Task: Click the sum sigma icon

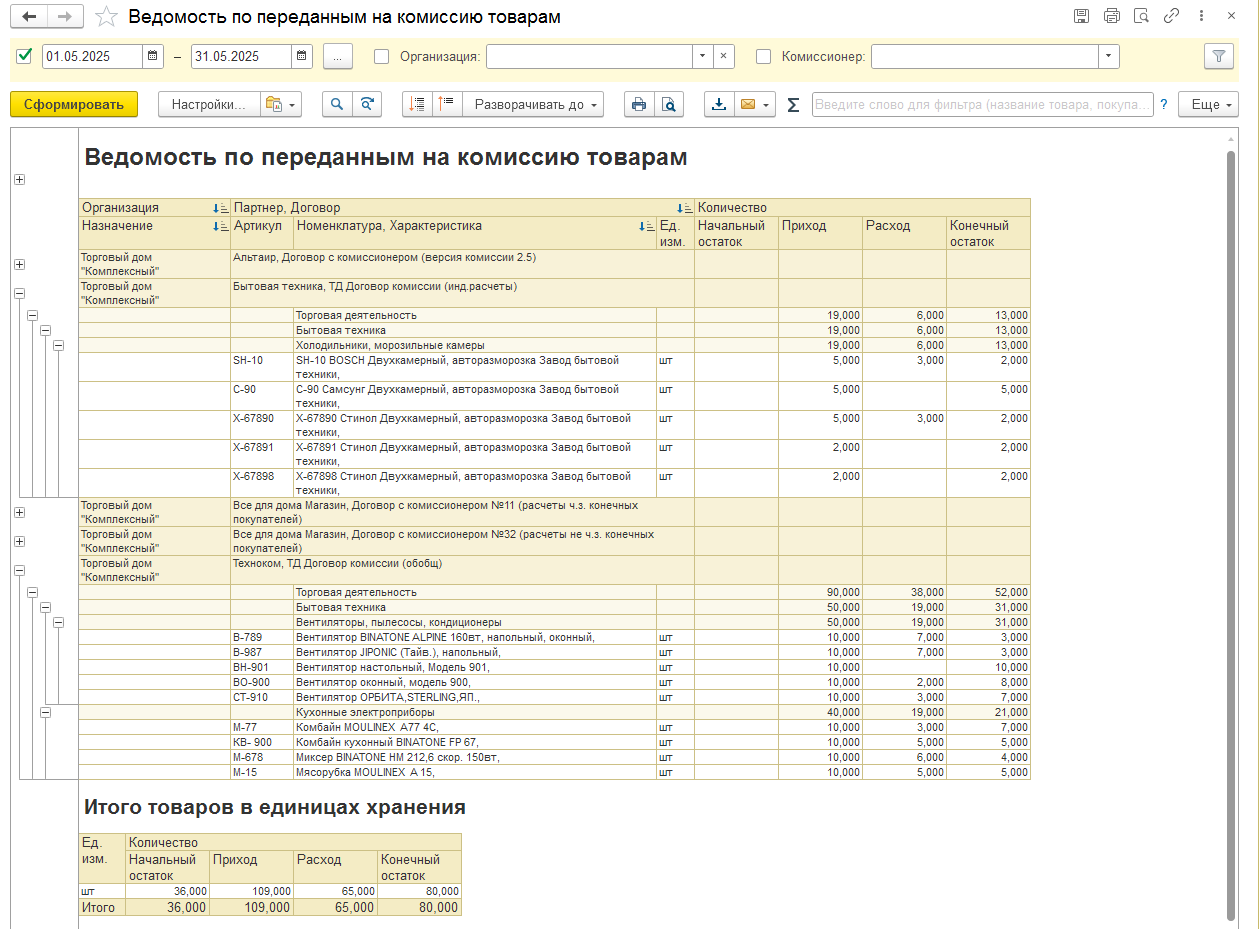Action: pyautogui.click(x=794, y=104)
